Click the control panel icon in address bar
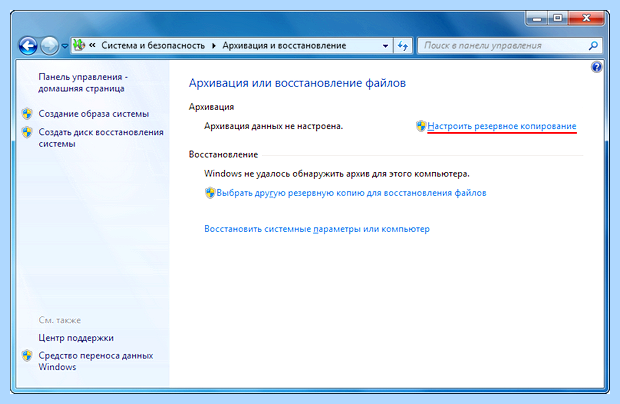Image resolution: width=620 pixels, height=404 pixels. click(79, 45)
